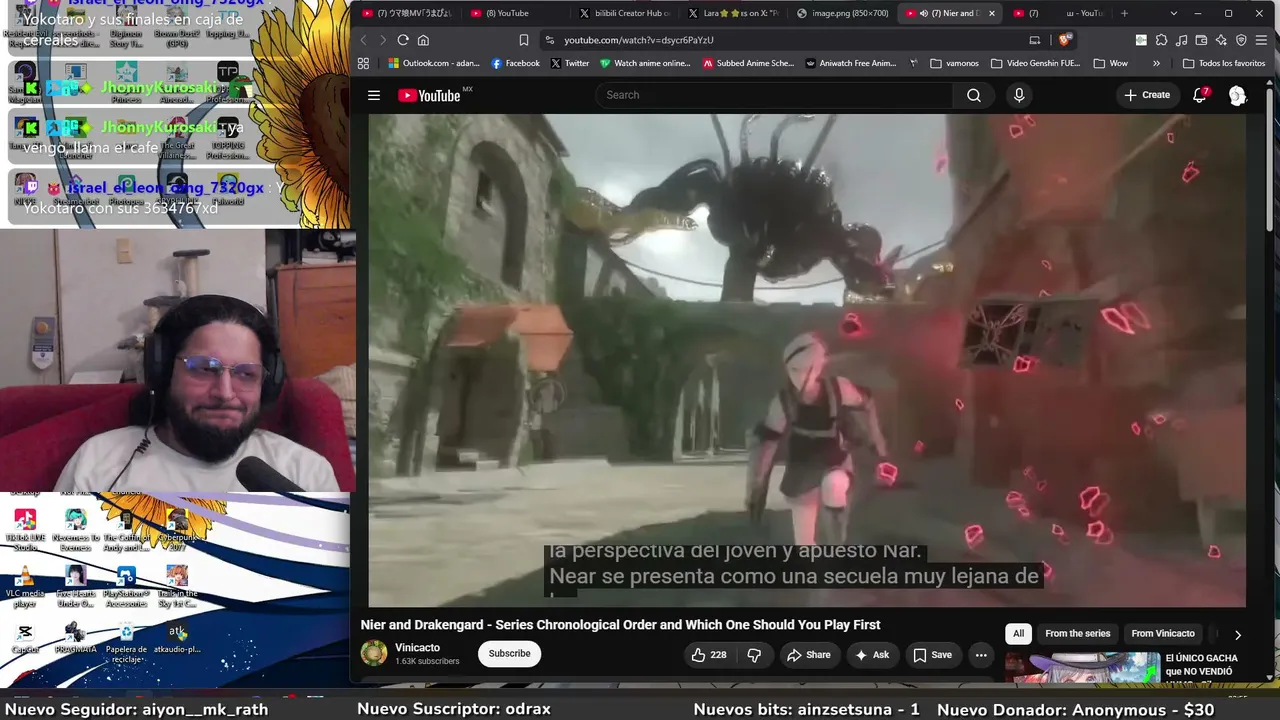1280x720 pixels.
Task: Select the All filter chip
Action: 1018,634
